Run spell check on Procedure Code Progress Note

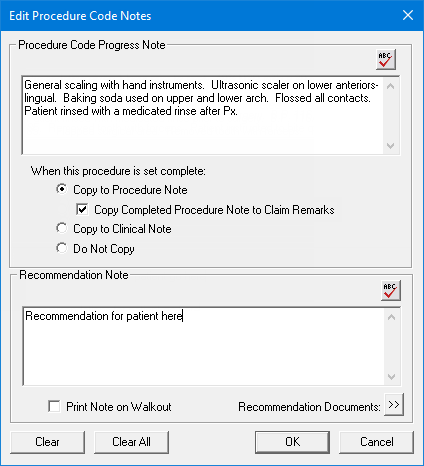(386, 60)
